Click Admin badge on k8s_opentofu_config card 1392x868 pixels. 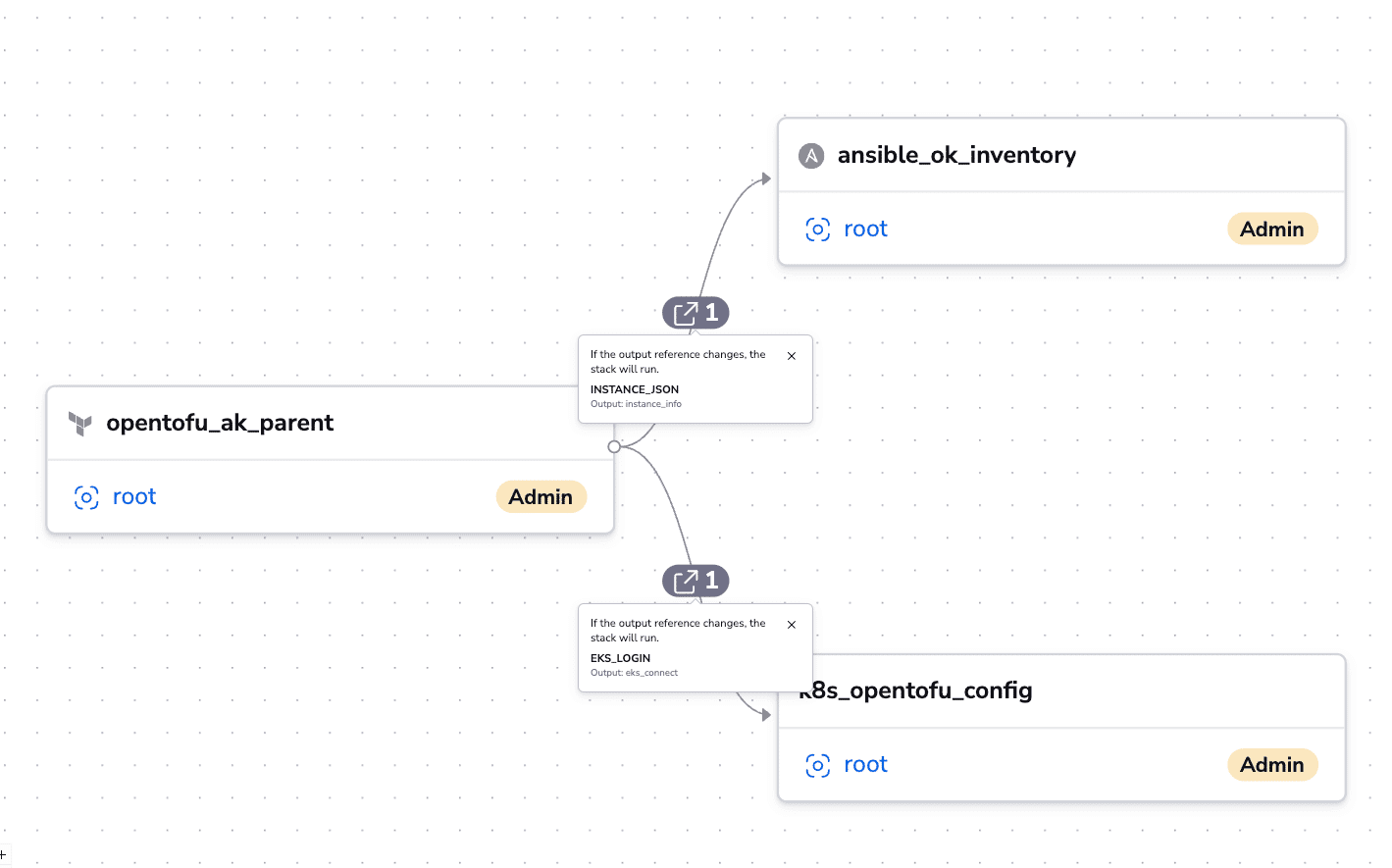[x=1272, y=765]
